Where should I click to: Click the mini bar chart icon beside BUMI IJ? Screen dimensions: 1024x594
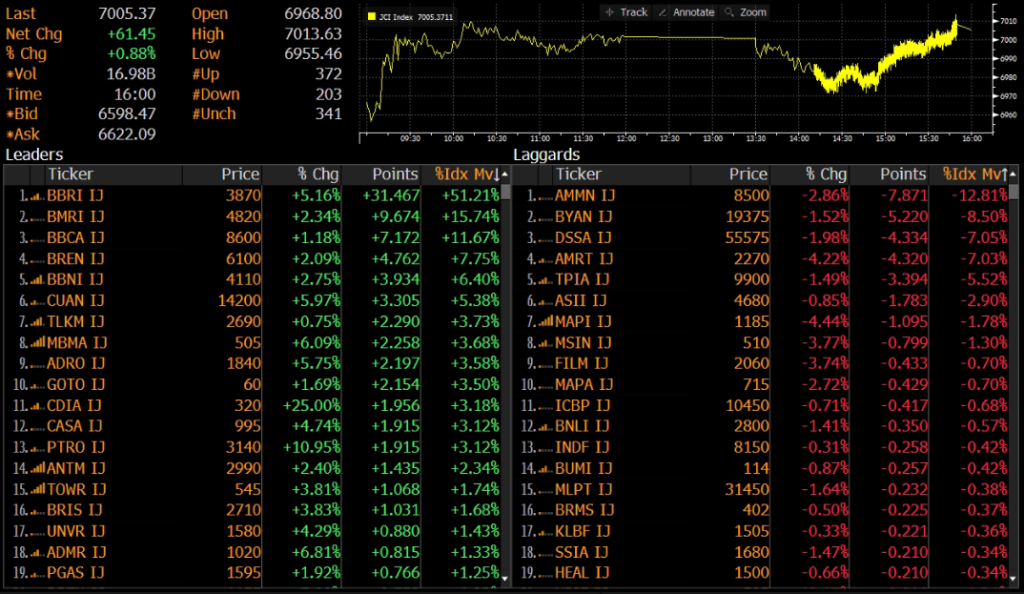pos(545,469)
